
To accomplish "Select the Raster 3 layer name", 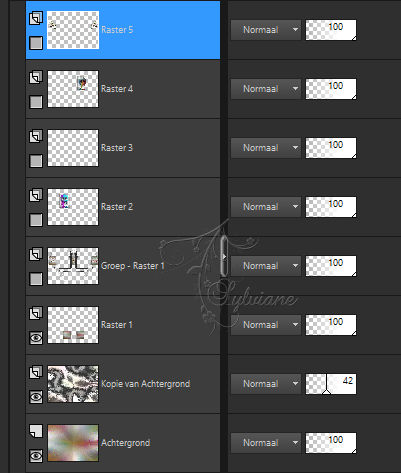I will point(117,148).
